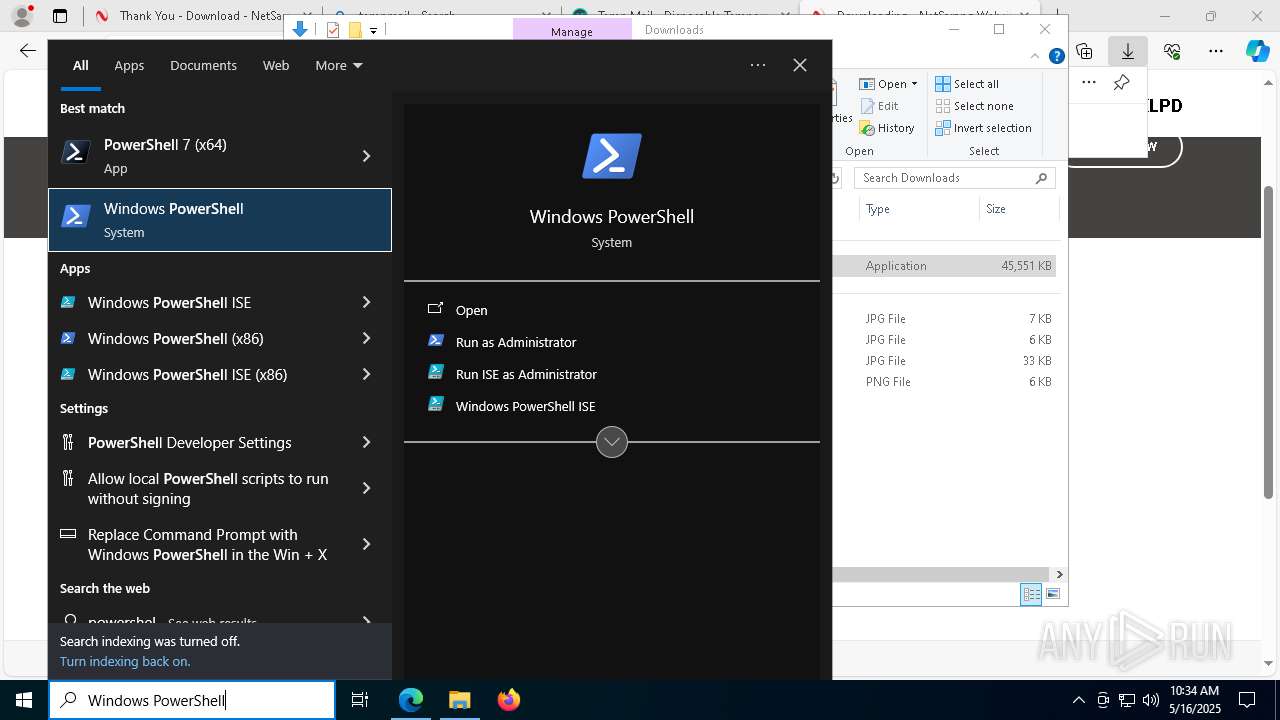
Task: Click the large Windows PowerShell preview icon
Action: pyautogui.click(x=612, y=156)
